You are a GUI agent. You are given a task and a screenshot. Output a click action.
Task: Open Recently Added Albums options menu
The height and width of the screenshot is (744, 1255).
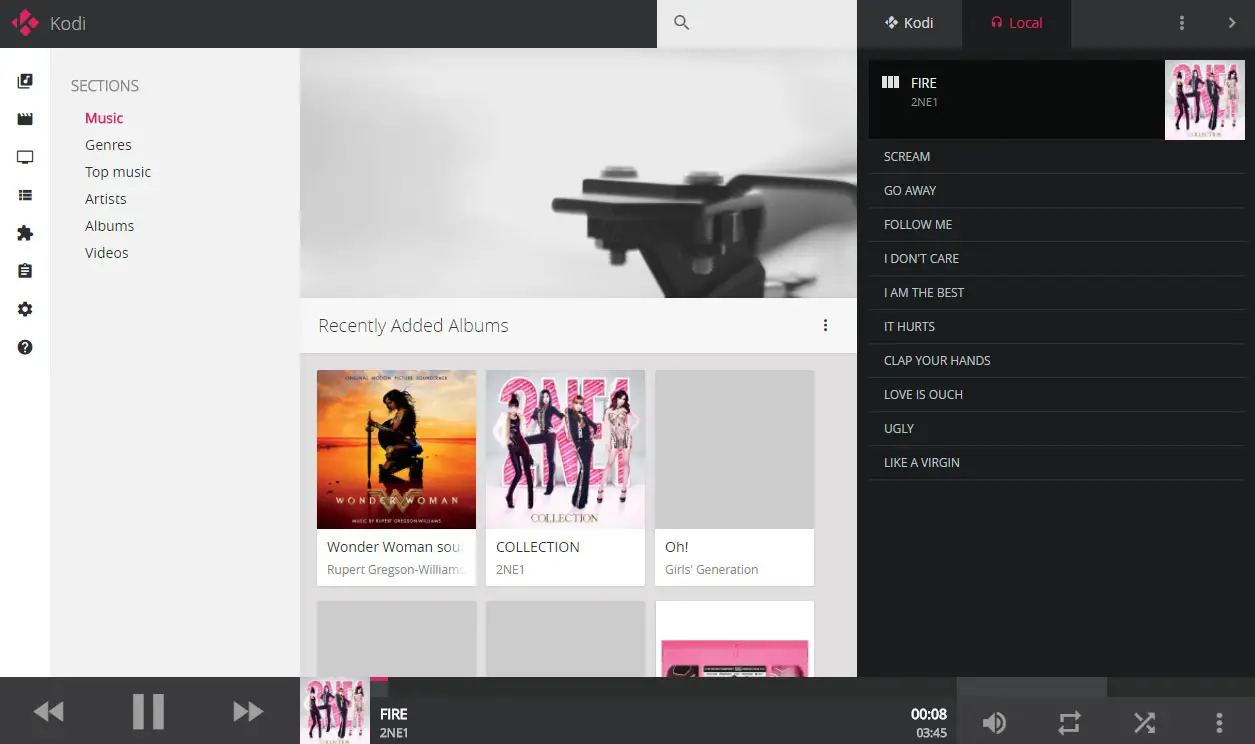coord(825,325)
